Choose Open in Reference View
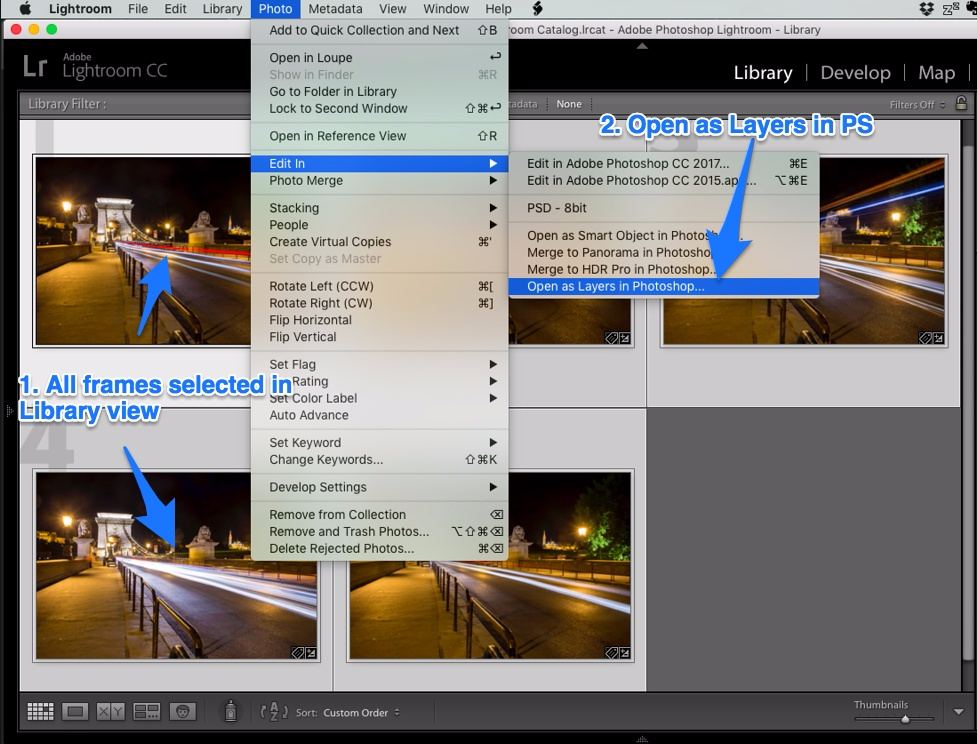This screenshot has width=977, height=744. click(379, 136)
